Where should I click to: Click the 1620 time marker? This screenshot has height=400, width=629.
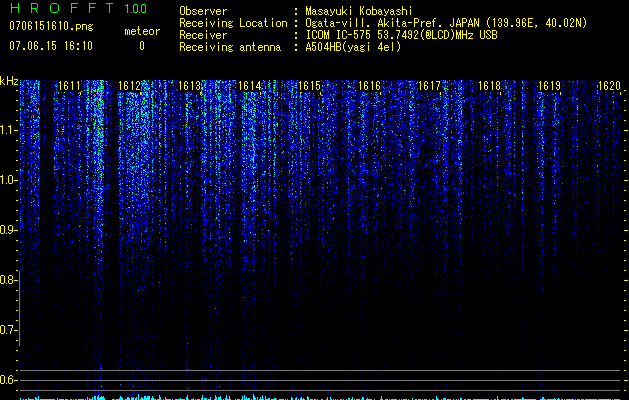click(x=609, y=86)
